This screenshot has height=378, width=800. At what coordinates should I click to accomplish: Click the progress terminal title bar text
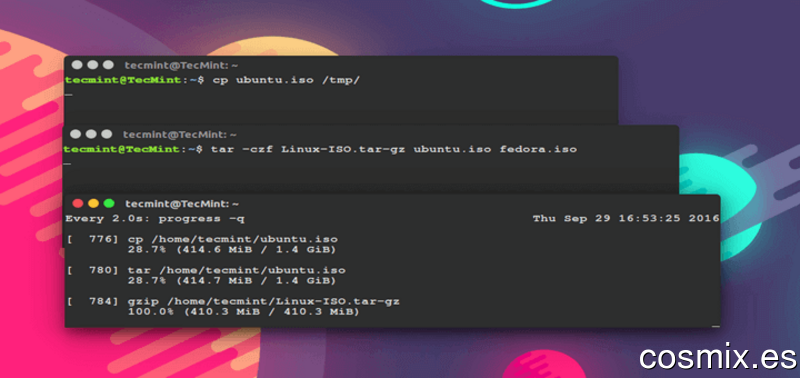point(182,204)
